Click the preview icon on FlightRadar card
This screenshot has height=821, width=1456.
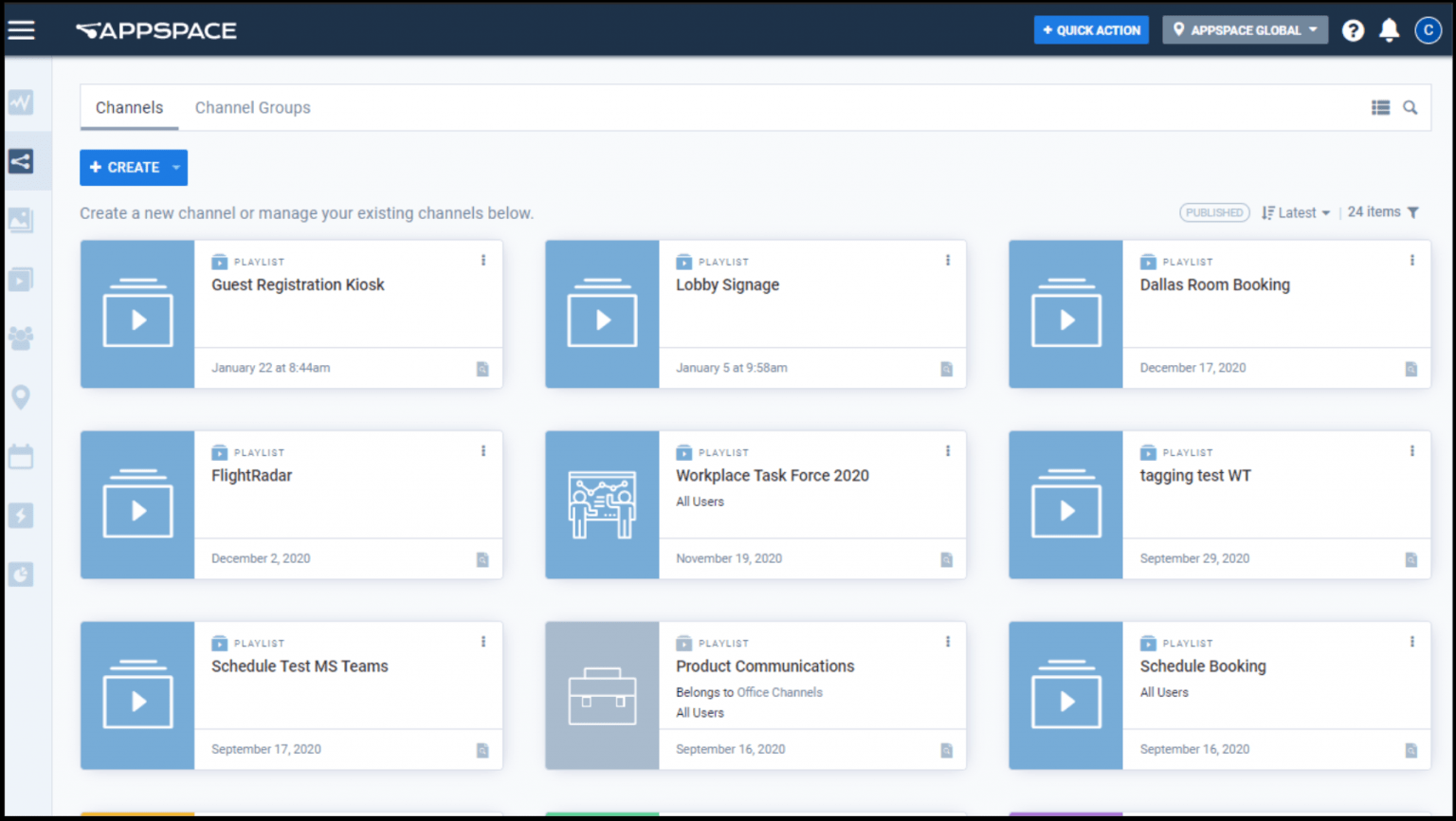[482, 559]
